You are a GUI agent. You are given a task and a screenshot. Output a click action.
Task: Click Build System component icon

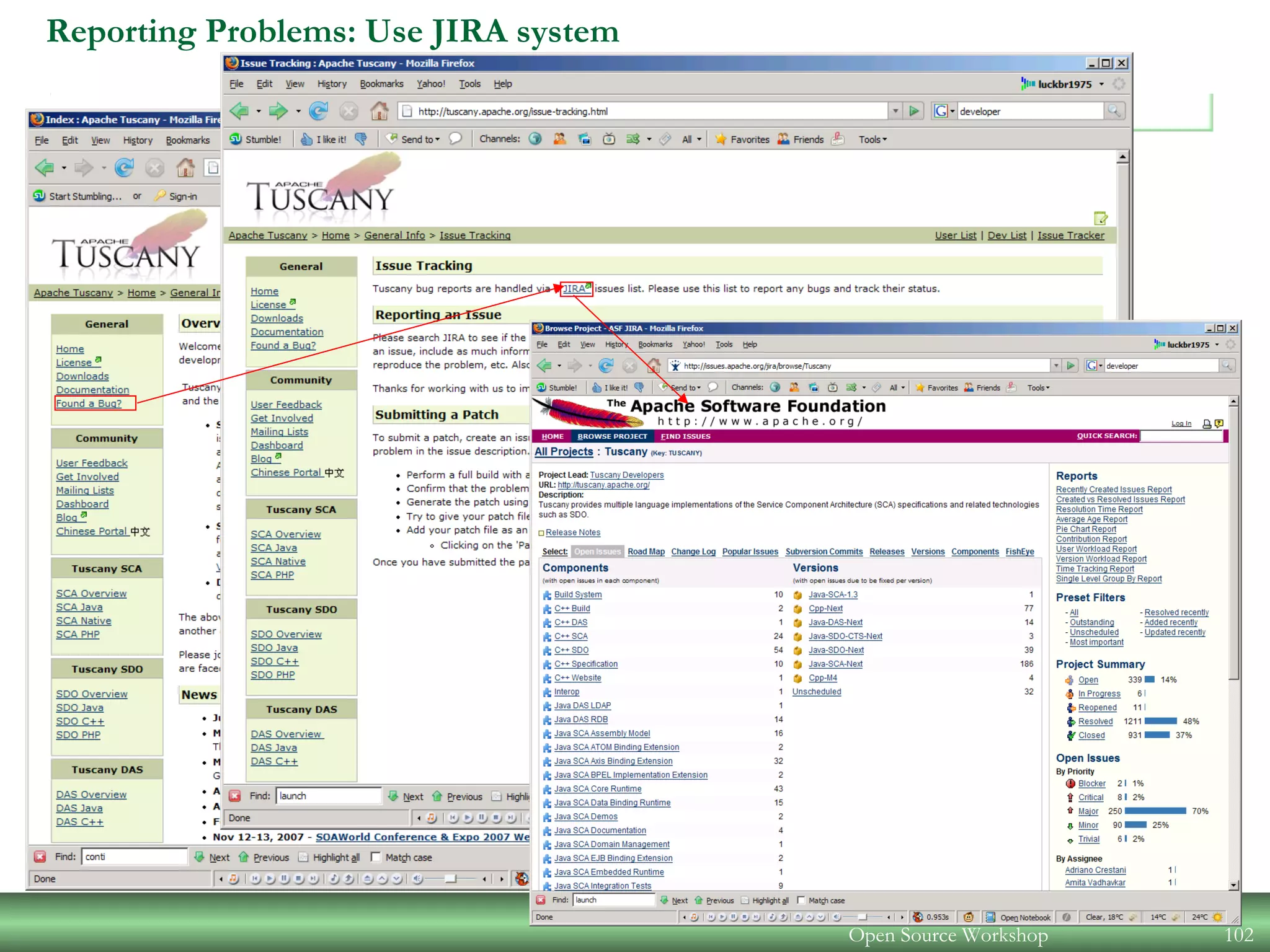[x=547, y=595]
